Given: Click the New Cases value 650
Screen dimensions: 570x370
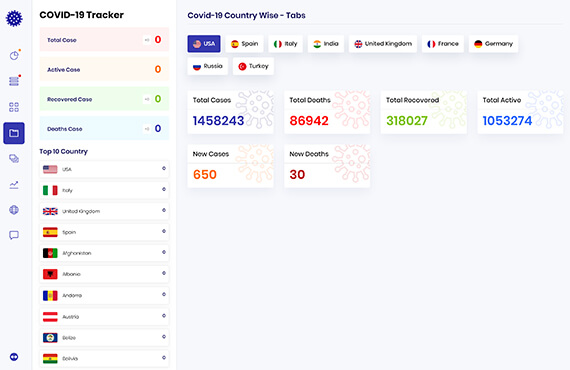Looking at the screenshot, I should point(205,174).
